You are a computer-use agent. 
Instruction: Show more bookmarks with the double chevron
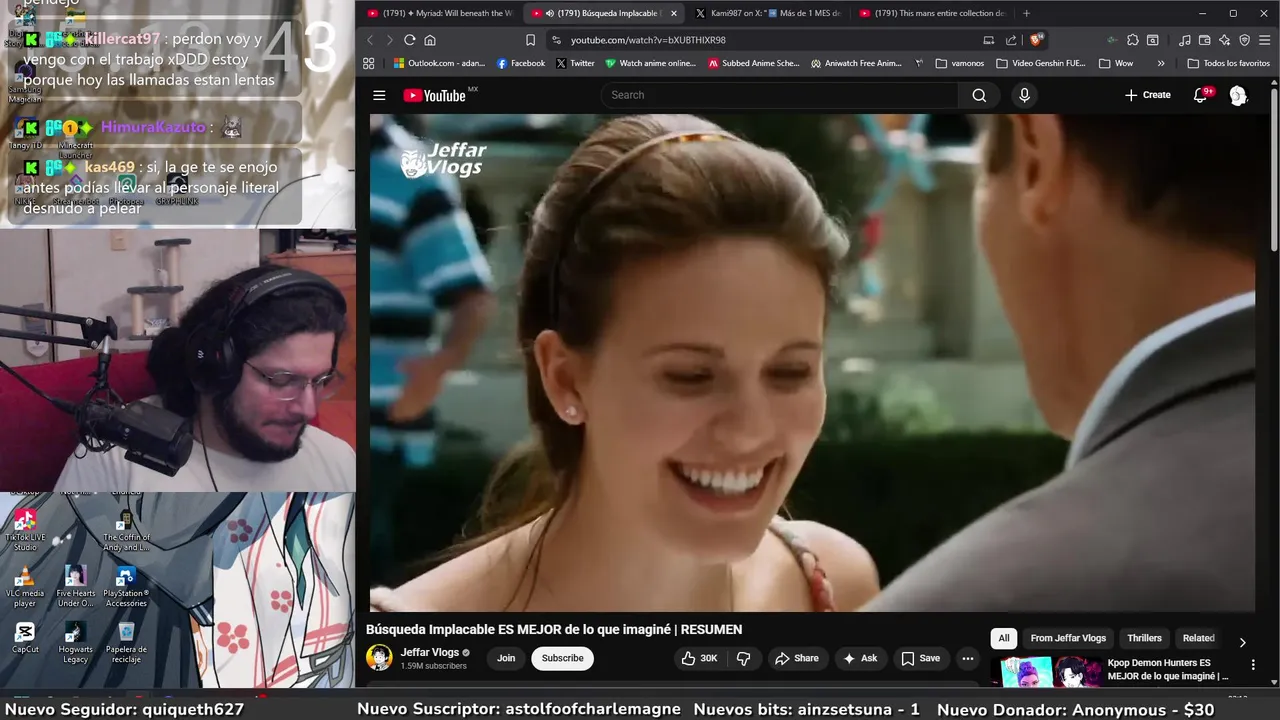coord(1160,63)
